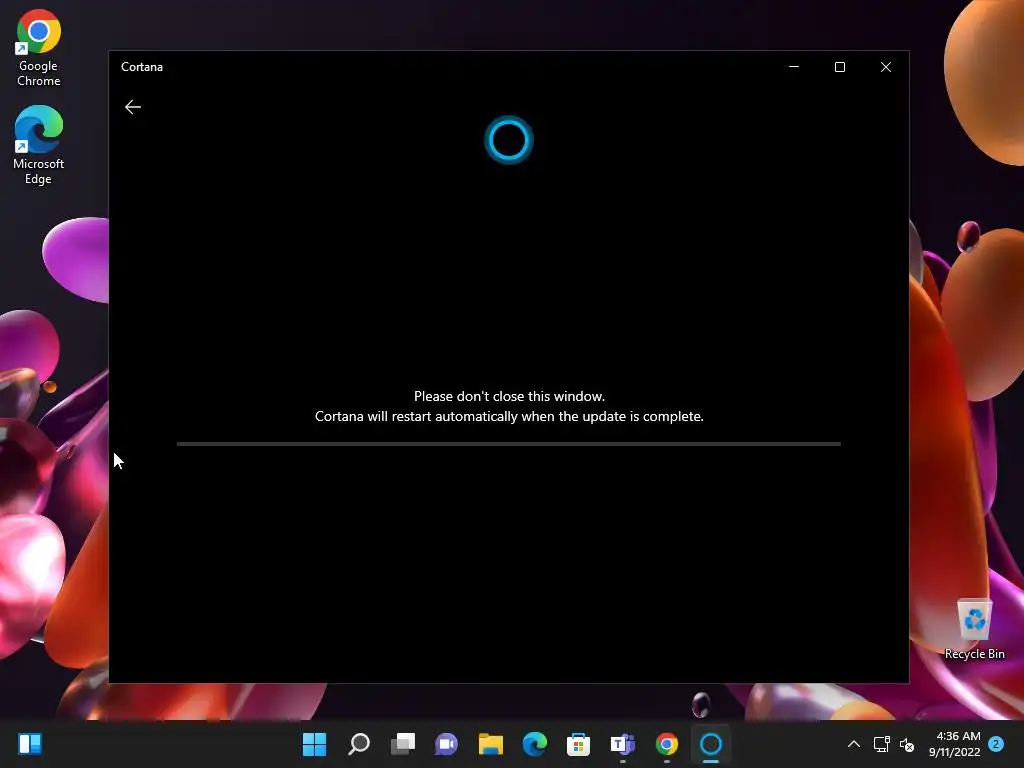Click the Cortana window title text

[x=142, y=67]
